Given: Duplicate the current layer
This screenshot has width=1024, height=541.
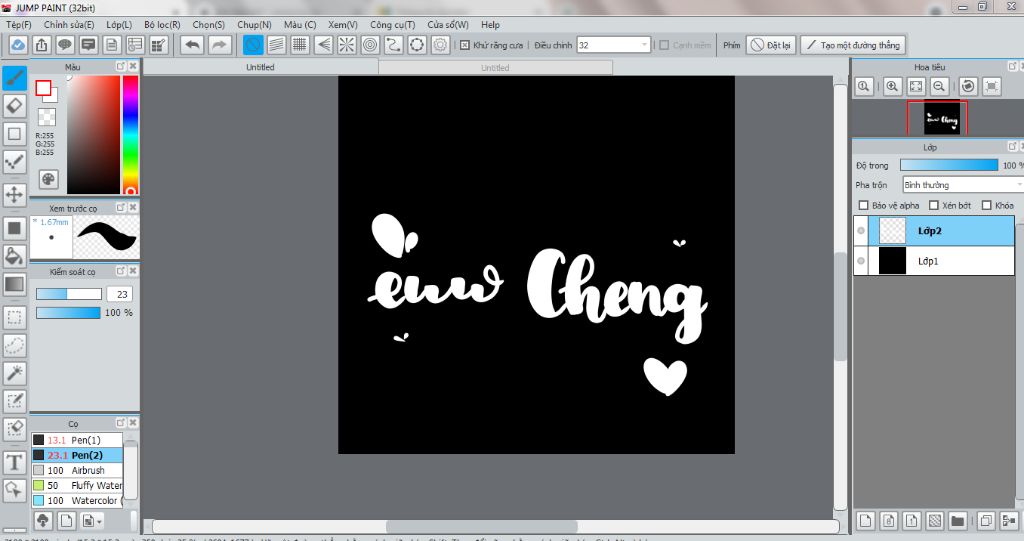Looking at the screenshot, I should point(986,521).
